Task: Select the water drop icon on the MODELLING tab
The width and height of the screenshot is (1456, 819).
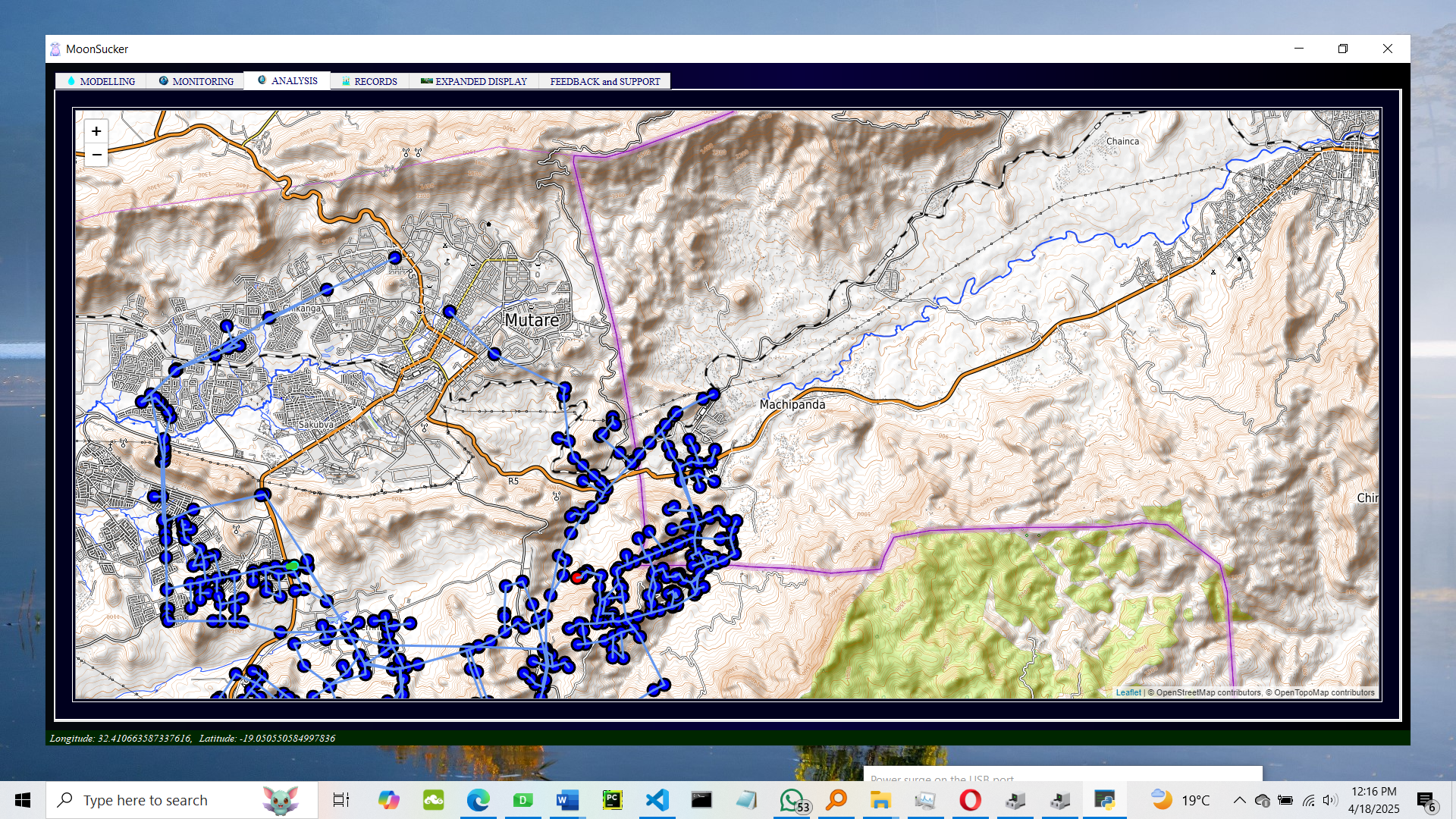Action: (x=71, y=80)
